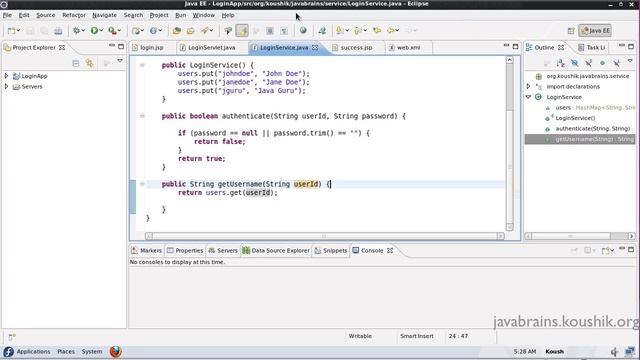Click the Previous Annotation icon

coord(358,31)
